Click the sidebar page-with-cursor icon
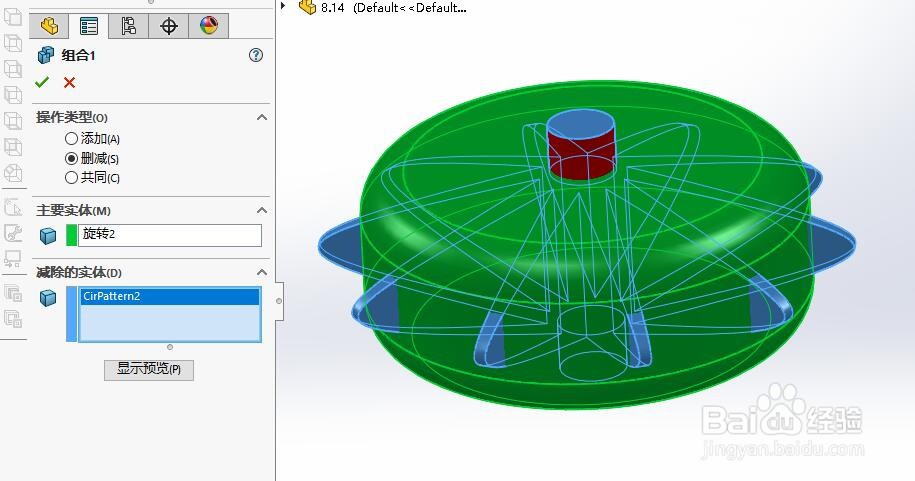The width and height of the screenshot is (915, 481). click(x=13, y=207)
